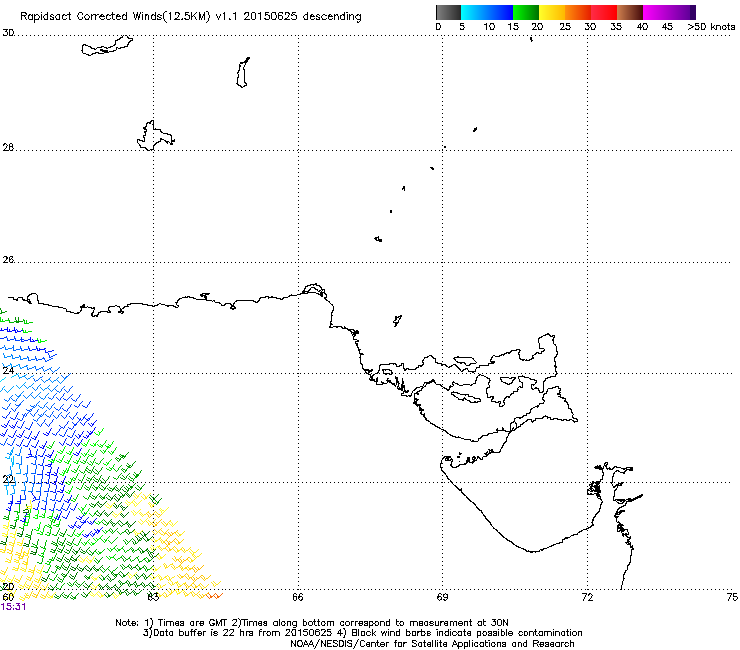Click the blue 10-15 knots color band
Viewport: 740px width, 650px height.
click(x=500, y=12)
